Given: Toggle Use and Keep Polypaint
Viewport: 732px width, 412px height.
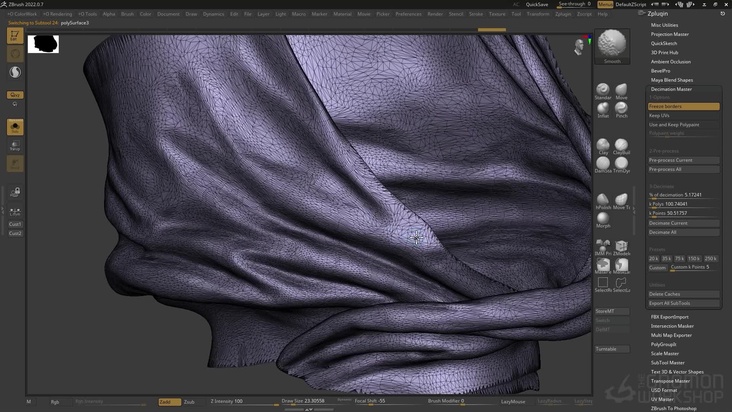Looking at the screenshot, I should click(683, 124).
